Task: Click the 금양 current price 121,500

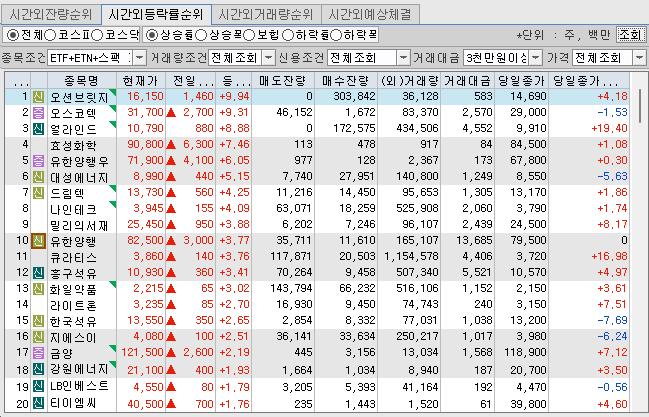Action: pos(142,353)
